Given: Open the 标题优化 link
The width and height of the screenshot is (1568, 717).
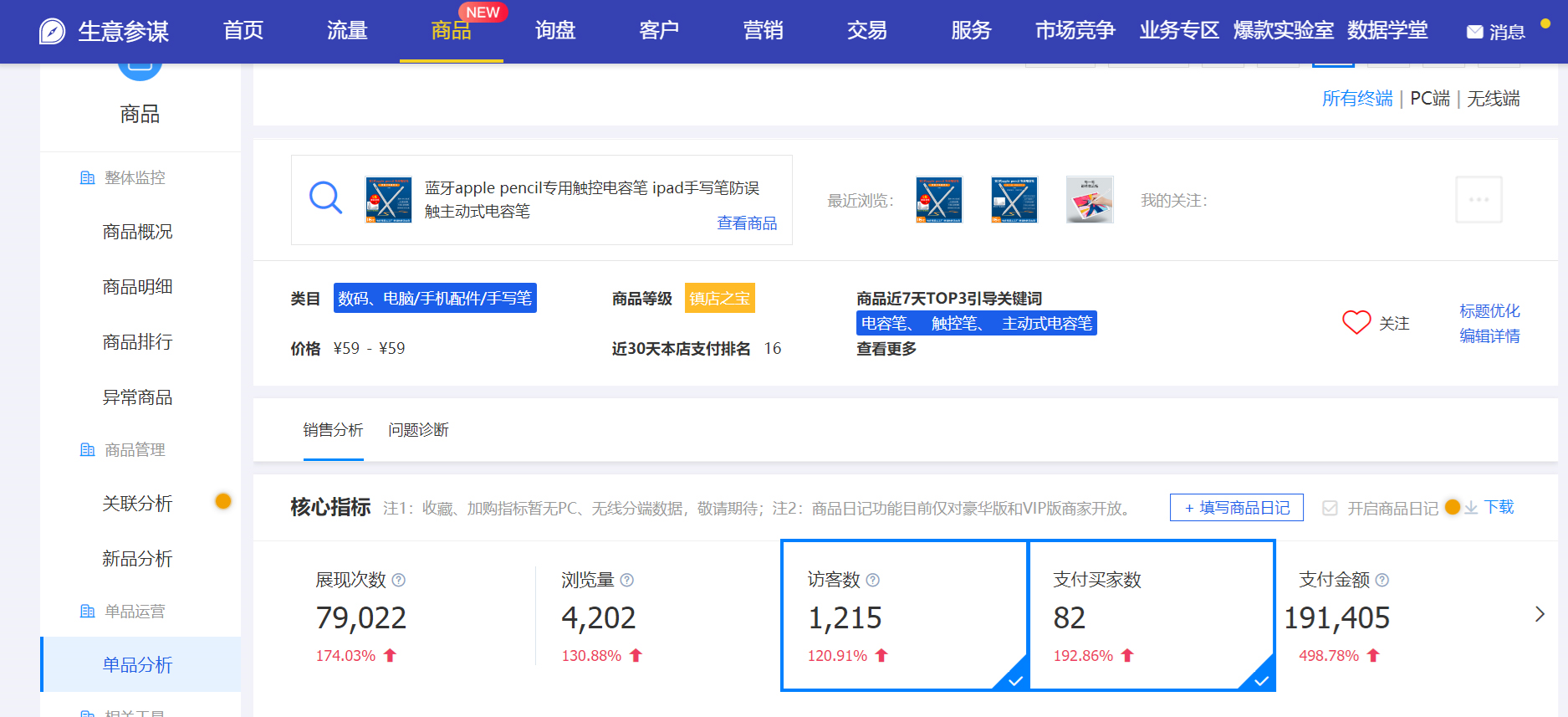Looking at the screenshot, I should 1489,311.
